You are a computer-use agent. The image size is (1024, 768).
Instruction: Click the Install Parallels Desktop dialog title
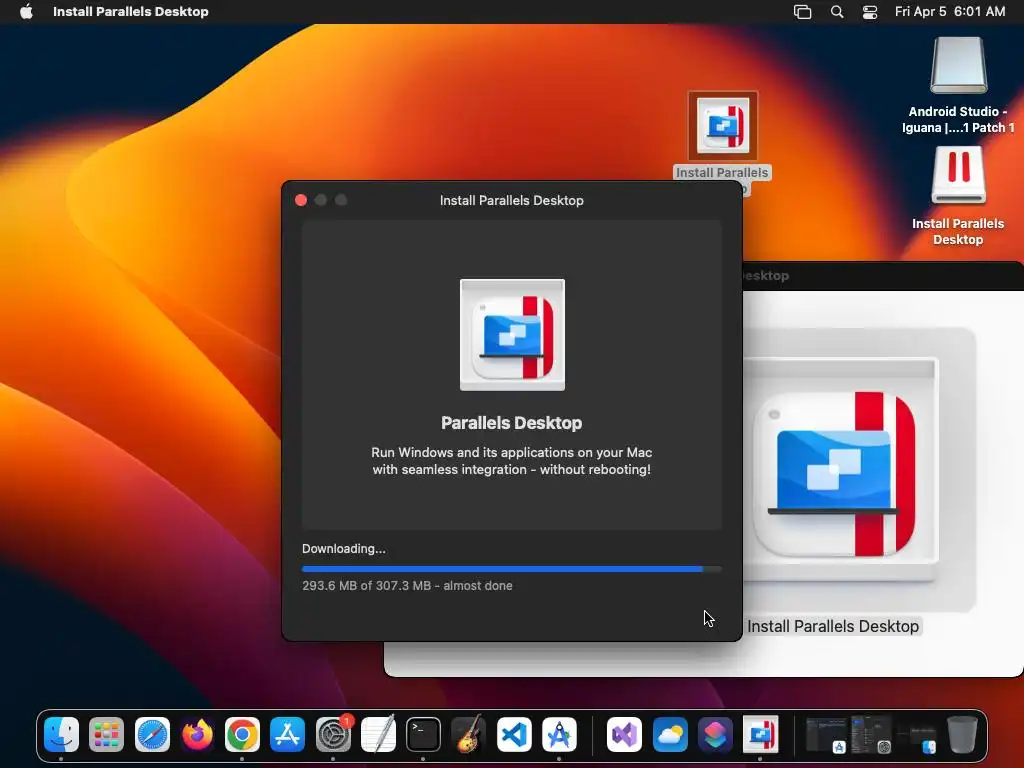click(511, 200)
